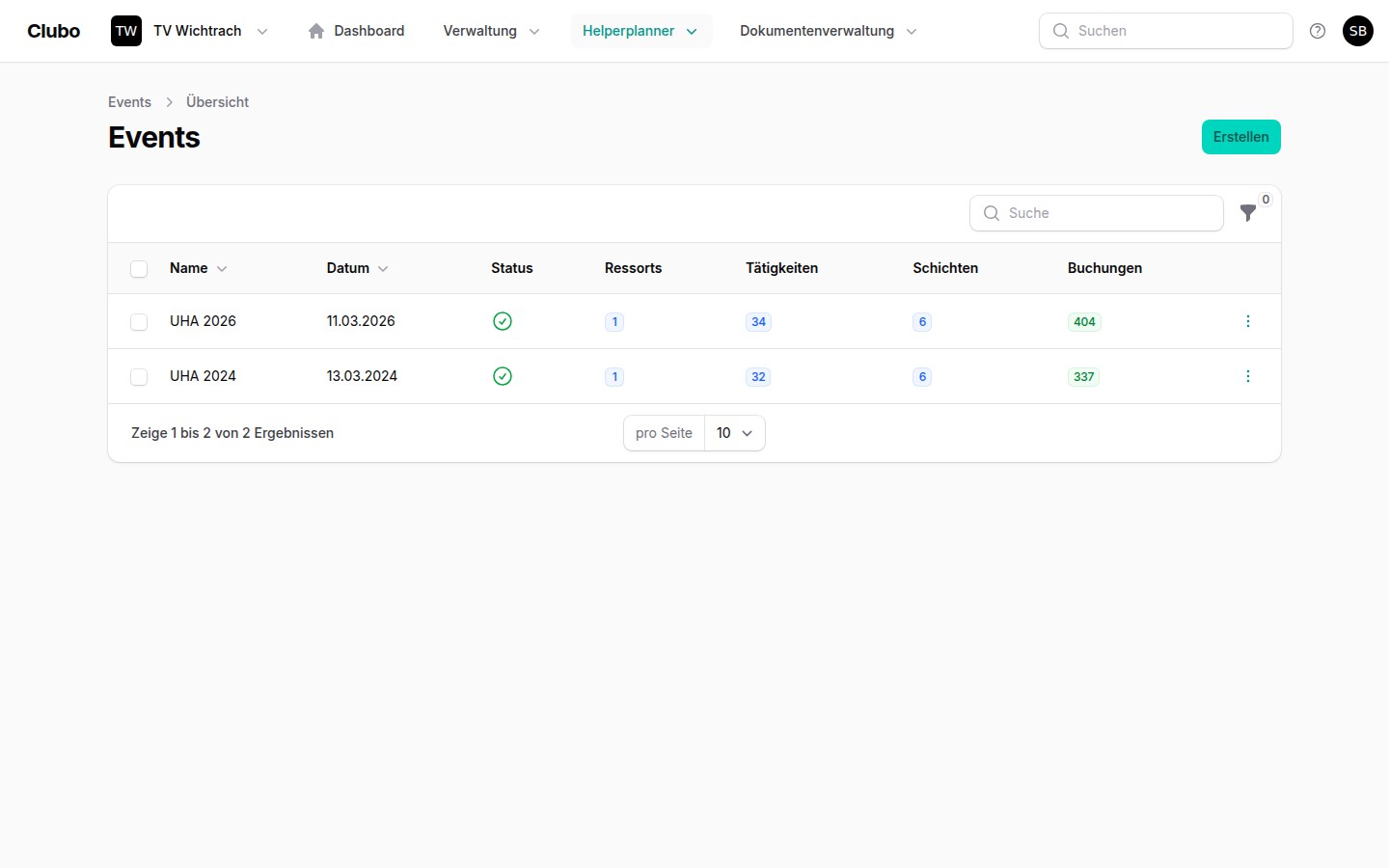The image size is (1389, 868).
Task: Check the UHA 2026 row checkbox
Action: (139, 322)
